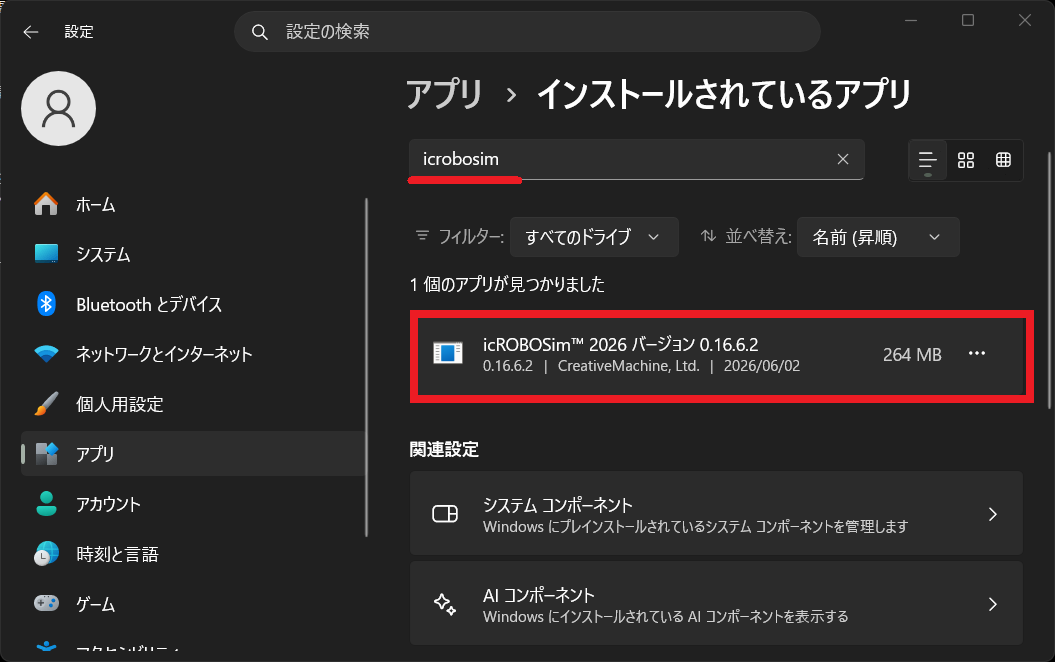Focus the 設定の検索 search box
1055x662 pixels.
coord(527,32)
